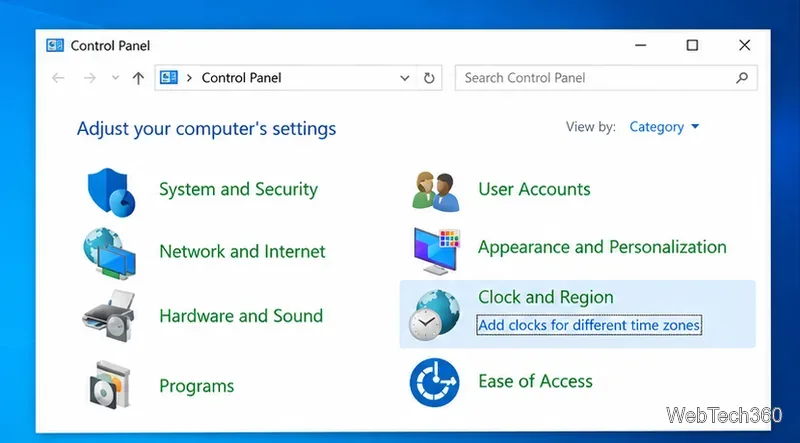Minimize the Control Panel window
Screen dimensions: 800x443
640,45
